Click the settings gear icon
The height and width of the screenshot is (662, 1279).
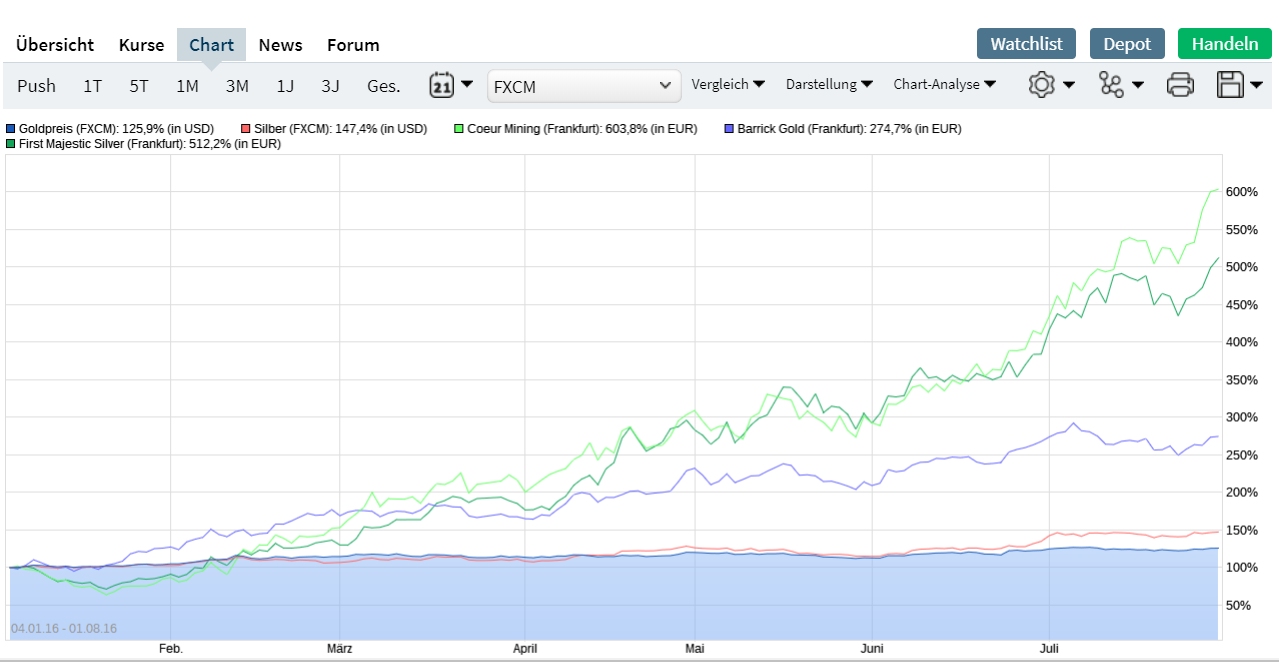1042,85
